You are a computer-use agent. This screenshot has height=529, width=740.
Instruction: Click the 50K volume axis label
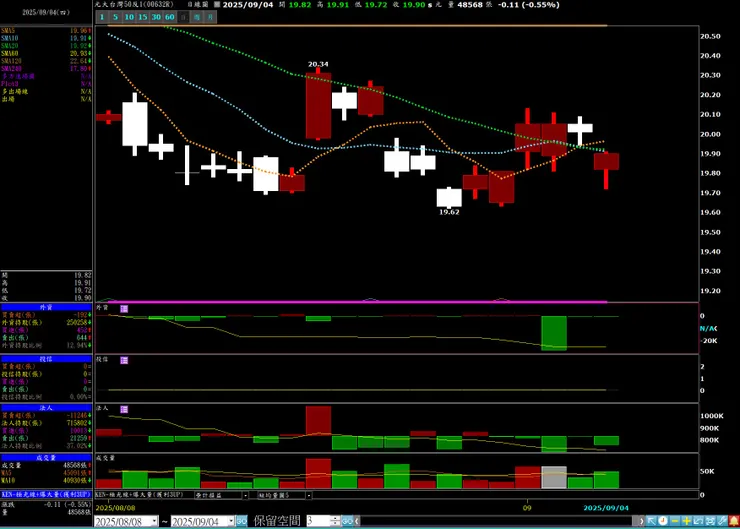[x=707, y=471]
